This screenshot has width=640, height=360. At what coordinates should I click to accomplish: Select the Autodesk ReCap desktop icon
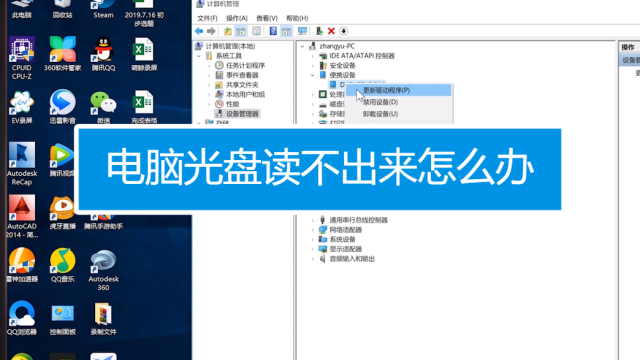(x=22, y=163)
